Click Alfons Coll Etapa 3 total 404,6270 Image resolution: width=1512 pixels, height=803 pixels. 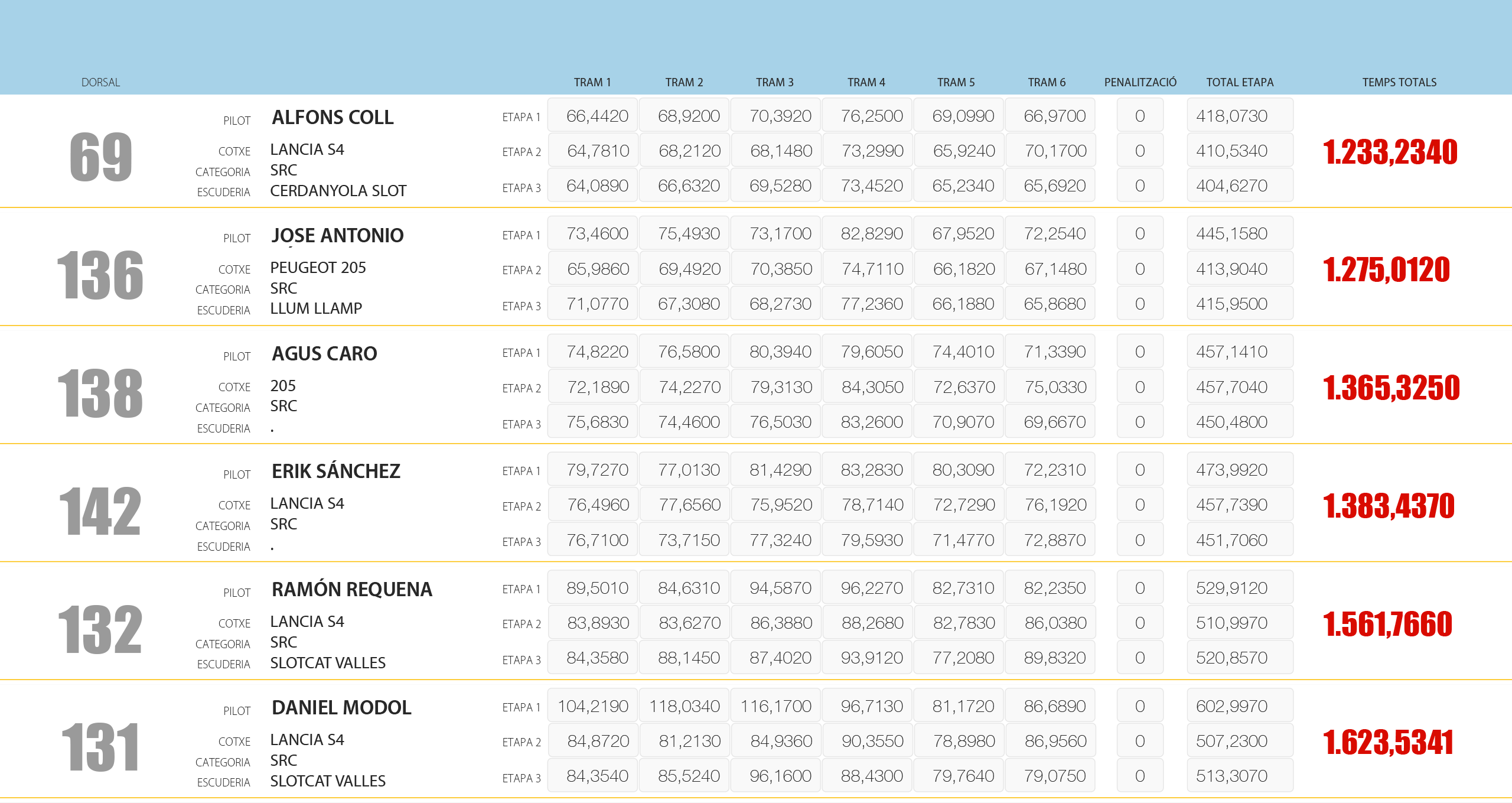pyautogui.click(x=1239, y=186)
